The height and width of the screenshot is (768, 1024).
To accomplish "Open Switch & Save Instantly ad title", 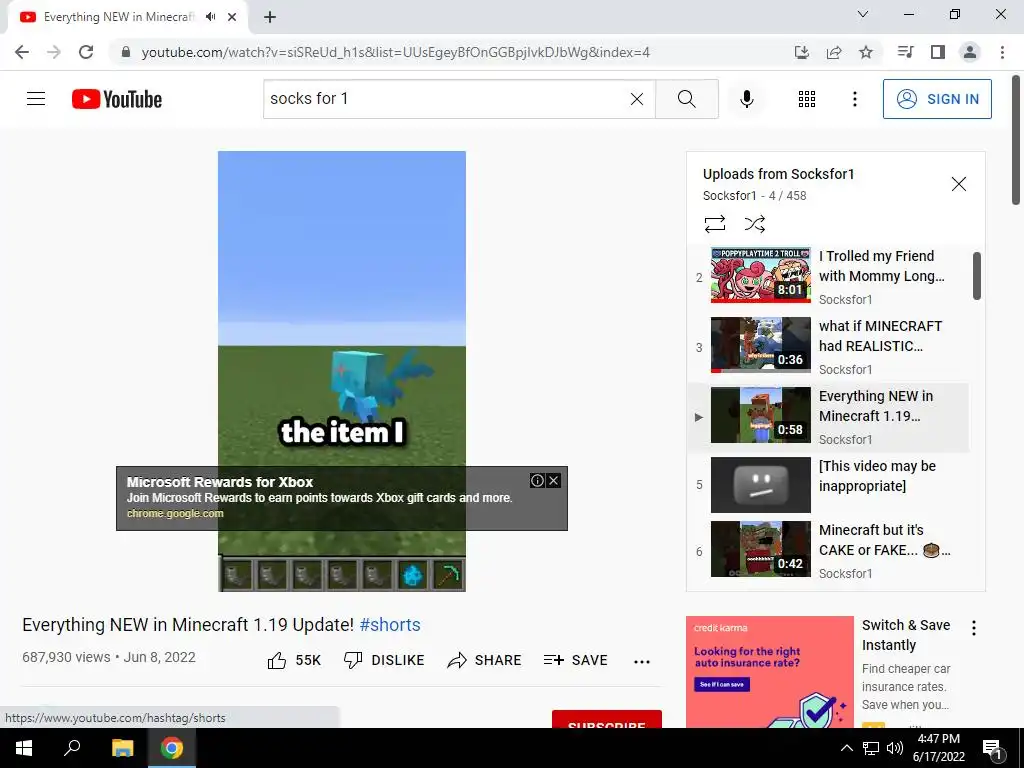I will point(906,635).
